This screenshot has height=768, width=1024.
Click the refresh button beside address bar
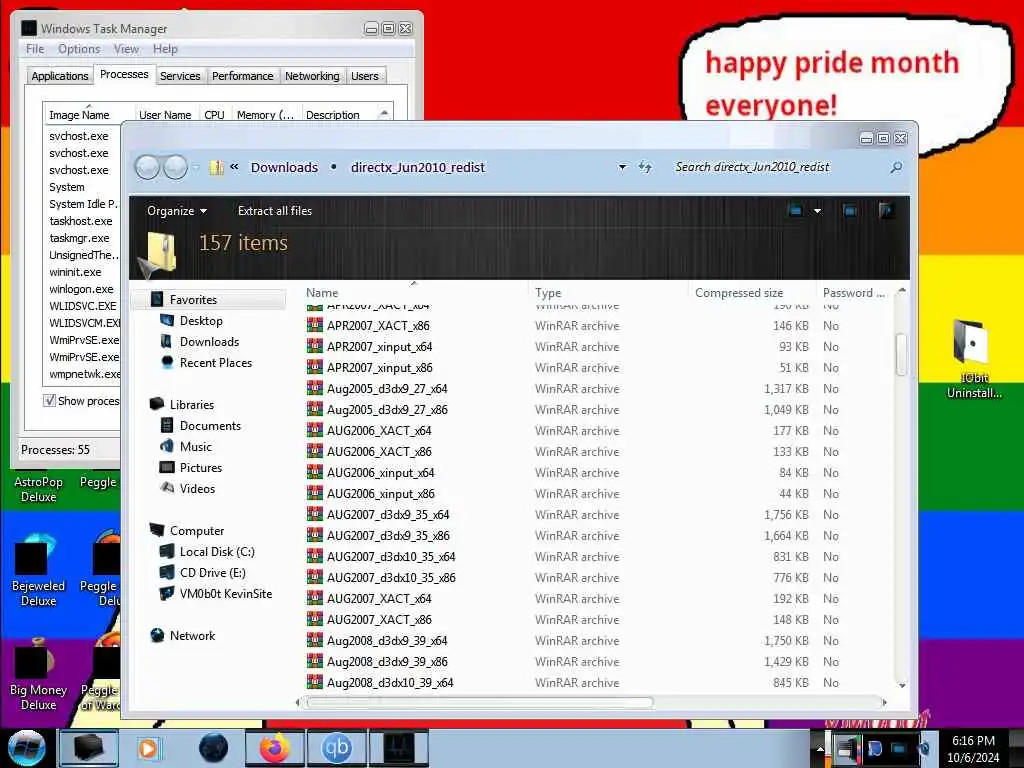(x=645, y=167)
